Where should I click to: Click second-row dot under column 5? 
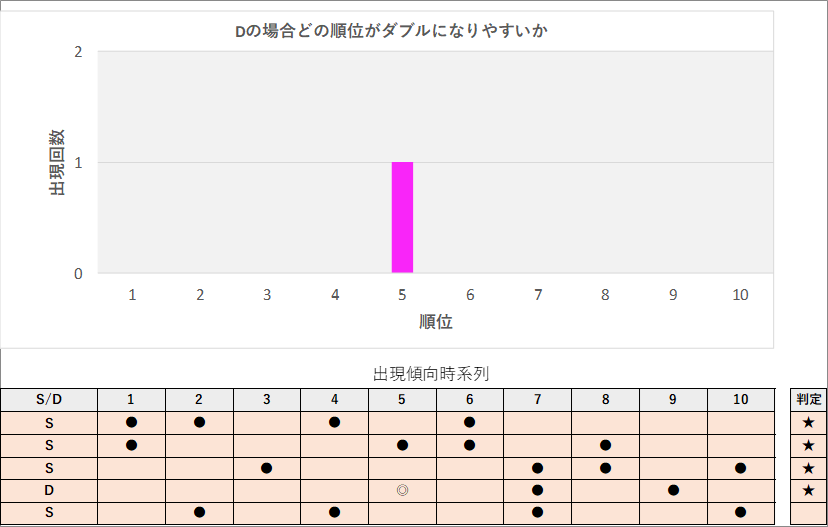[402, 445]
